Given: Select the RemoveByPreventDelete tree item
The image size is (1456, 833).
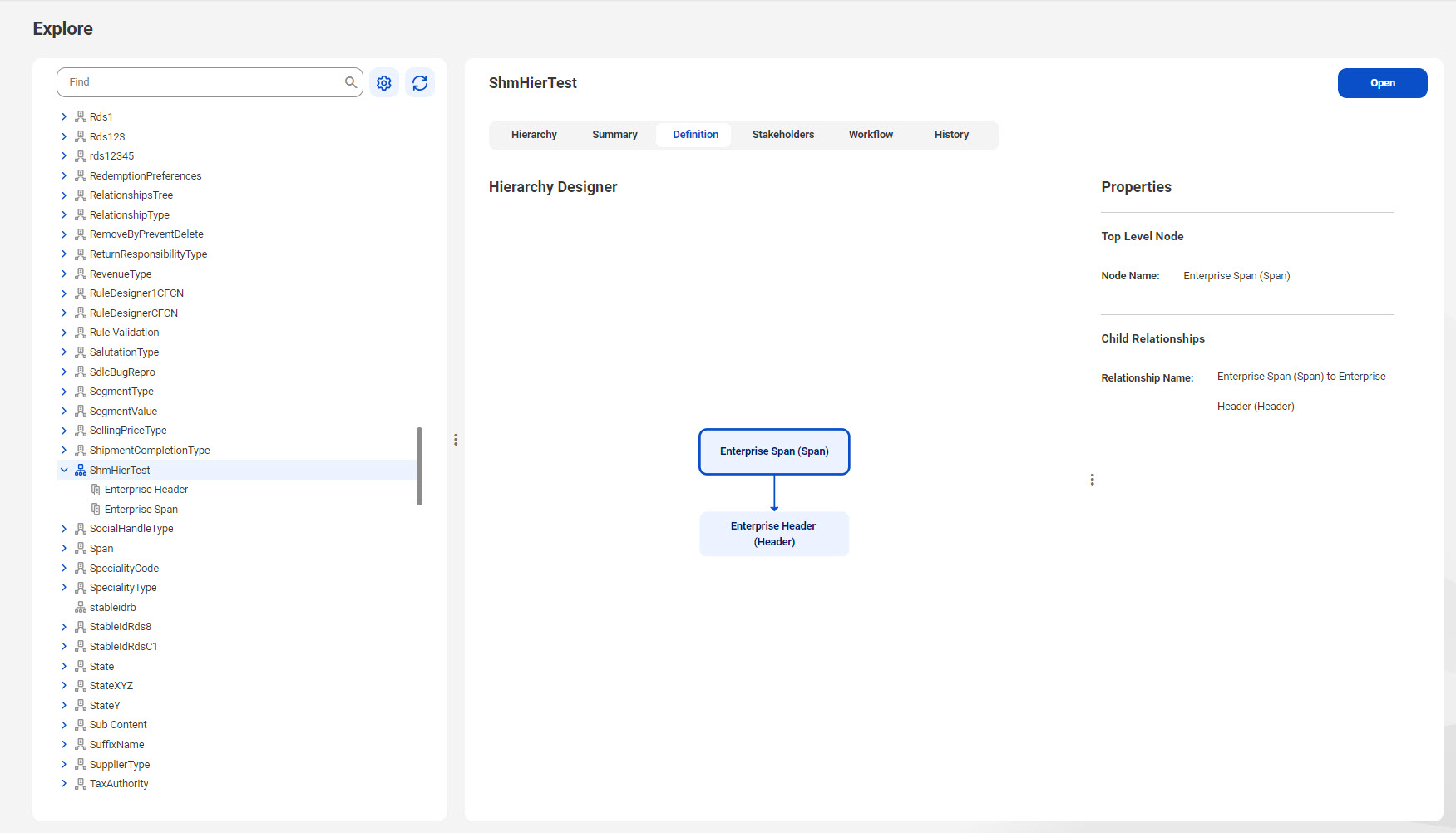Looking at the screenshot, I should (146, 234).
